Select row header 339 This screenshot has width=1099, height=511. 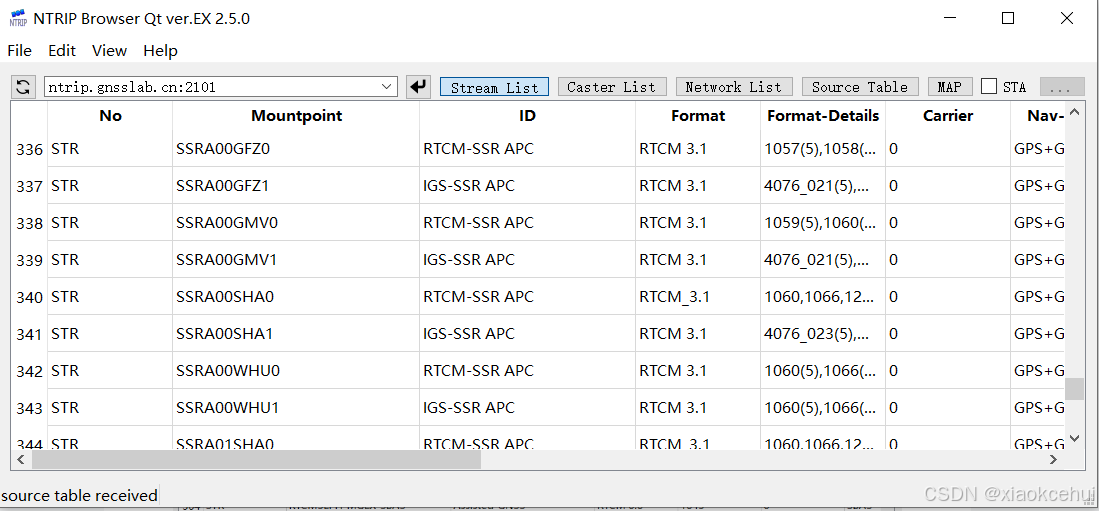29,260
